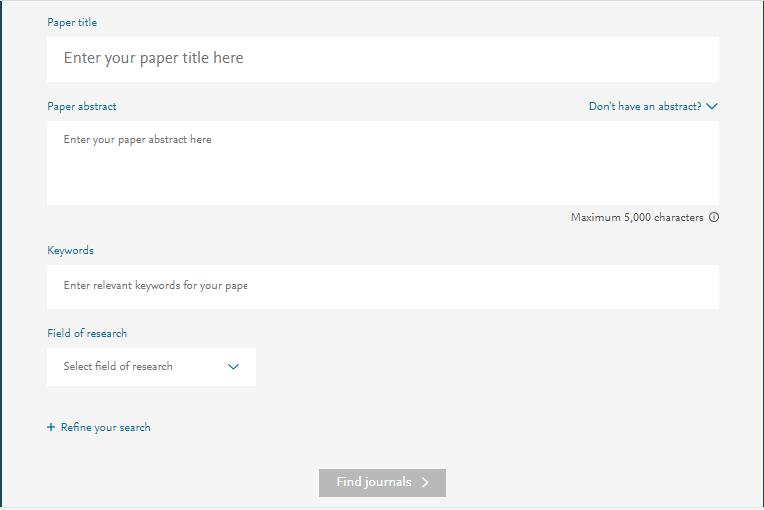The image size is (764, 510).
Task: Focus the Paper abstract text area
Action: (382, 163)
